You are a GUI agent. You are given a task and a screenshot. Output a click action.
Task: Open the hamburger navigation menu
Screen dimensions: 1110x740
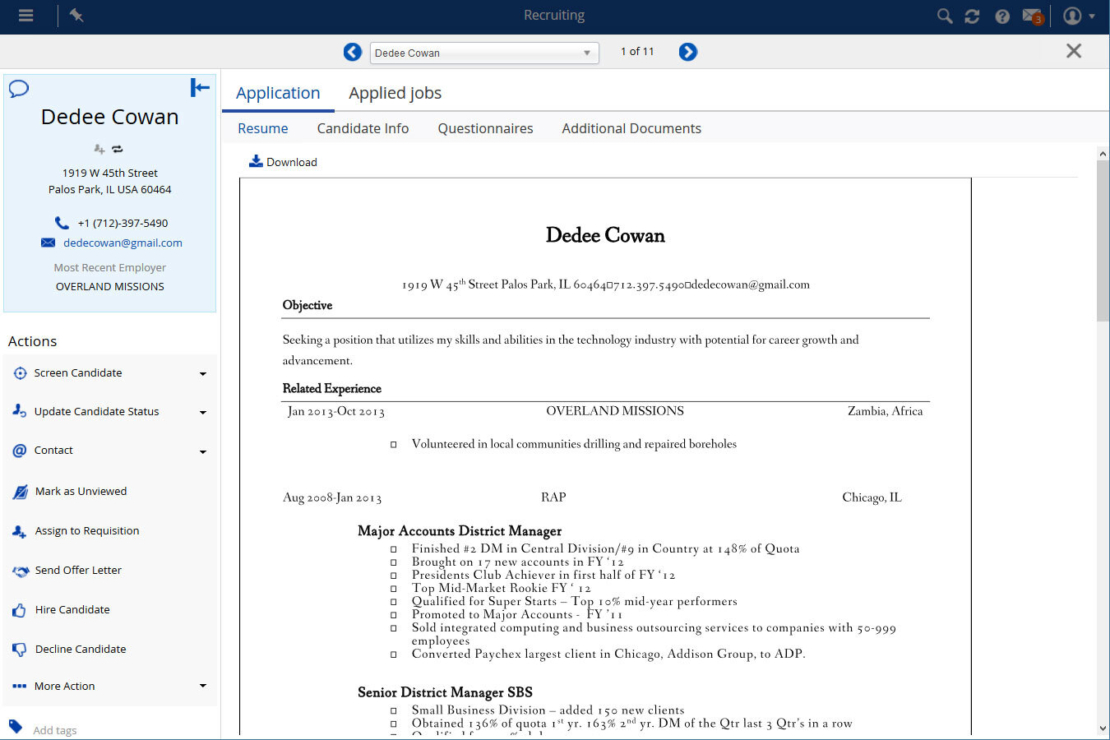click(26, 16)
